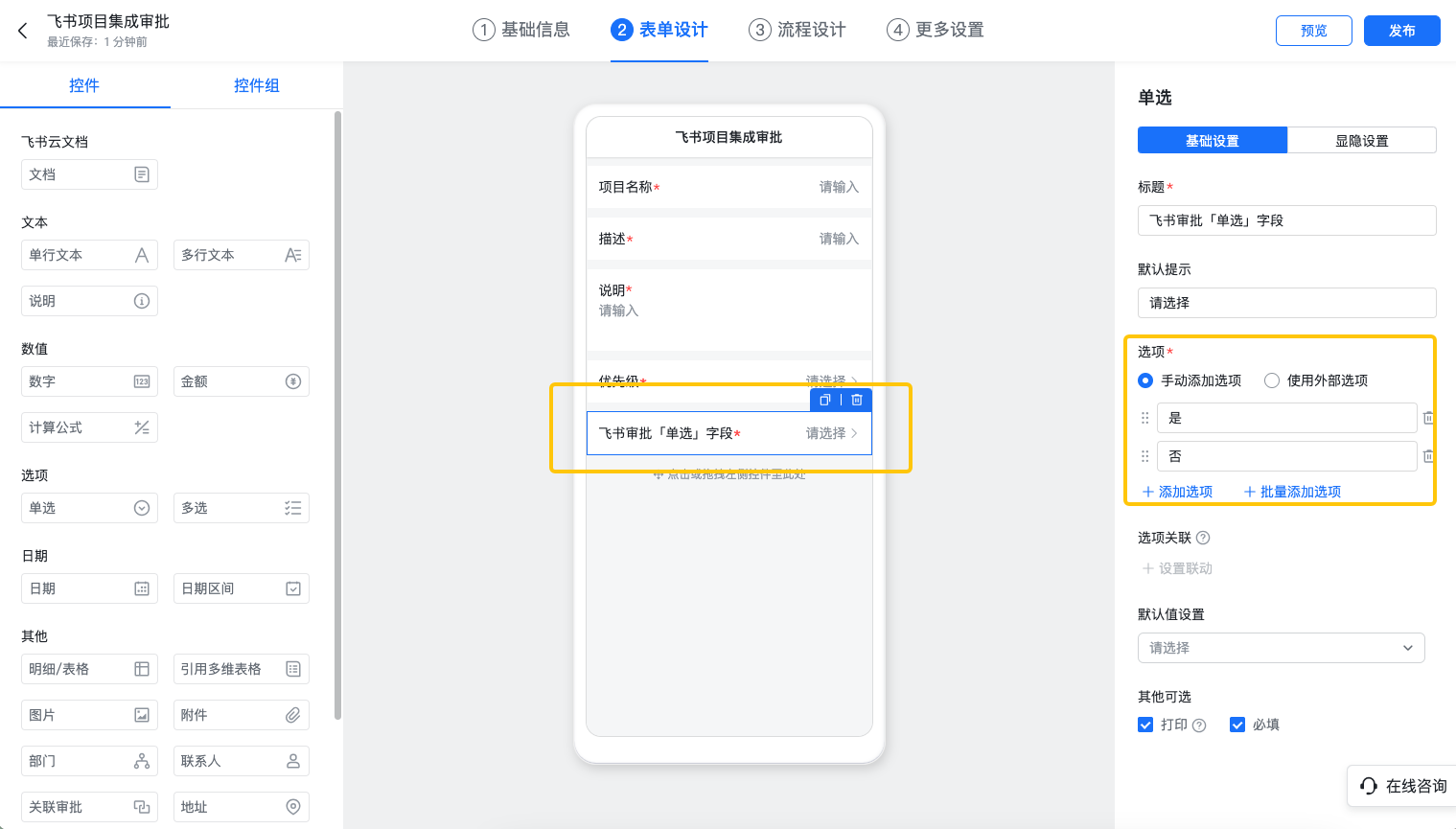1456x829 pixels.
Task: Add the 日期区间 date range control
Action: [242, 588]
